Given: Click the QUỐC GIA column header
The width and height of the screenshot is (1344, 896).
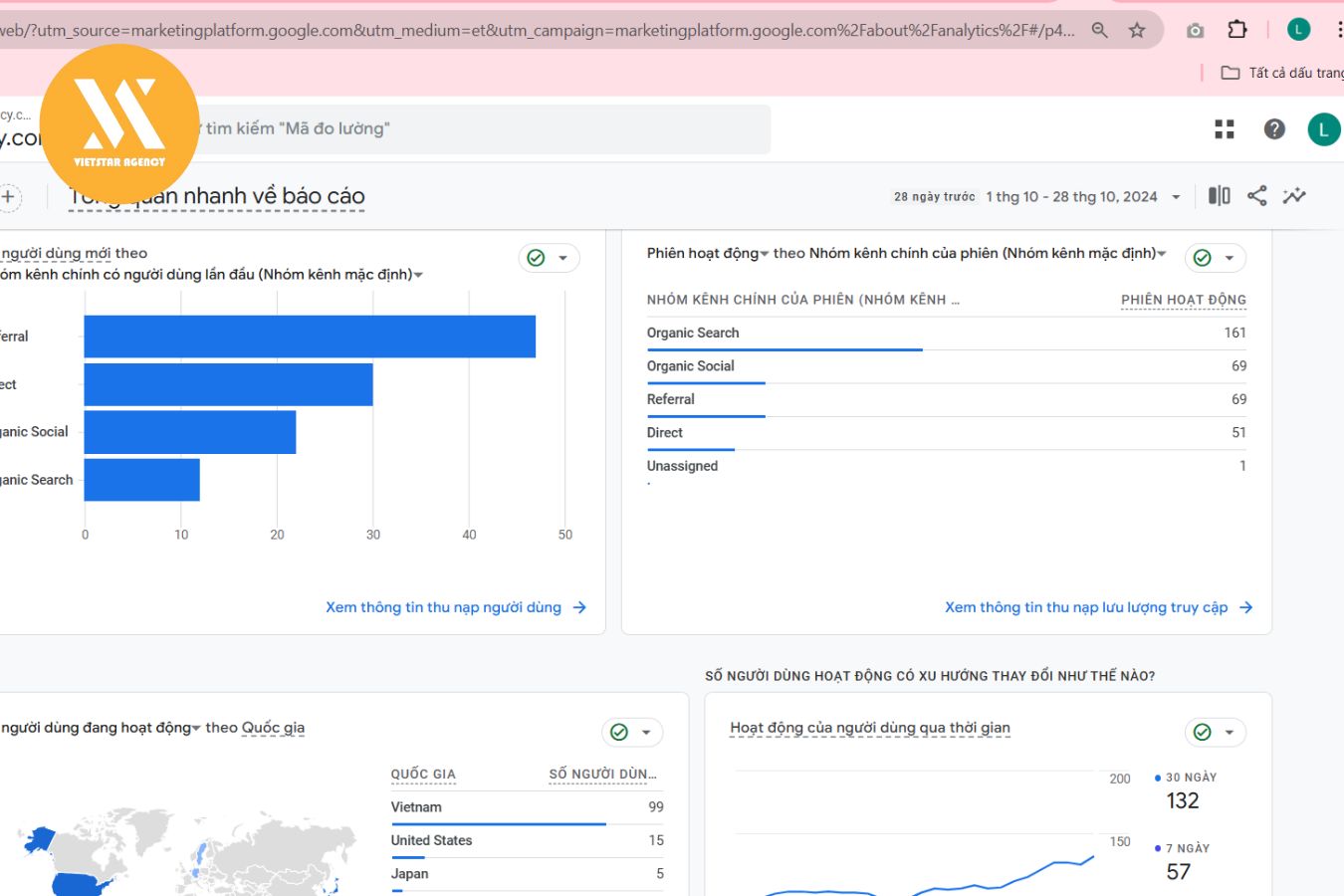Looking at the screenshot, I should (422, 775).
